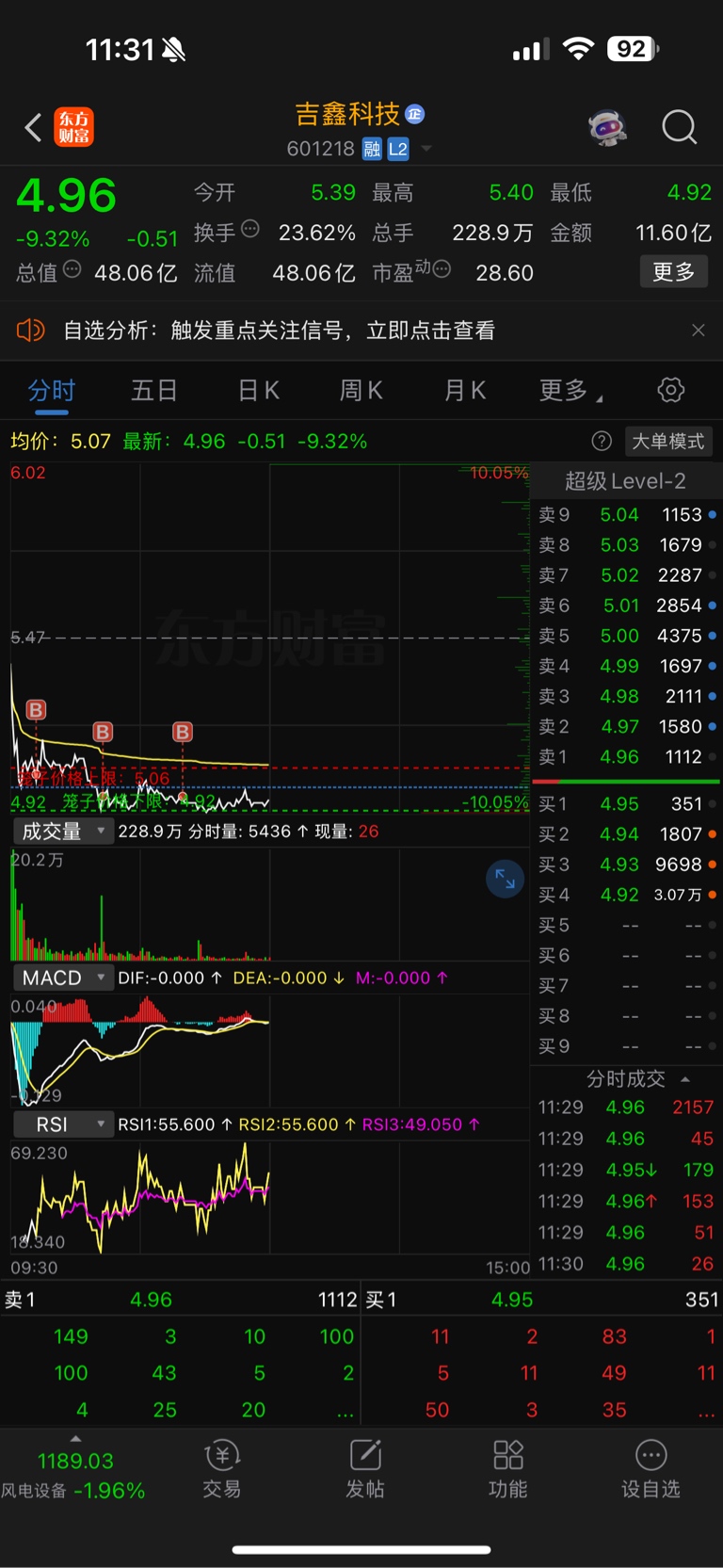723x1568 pixels.
Task: Select the 分时 tab
Action: point(51,391)
